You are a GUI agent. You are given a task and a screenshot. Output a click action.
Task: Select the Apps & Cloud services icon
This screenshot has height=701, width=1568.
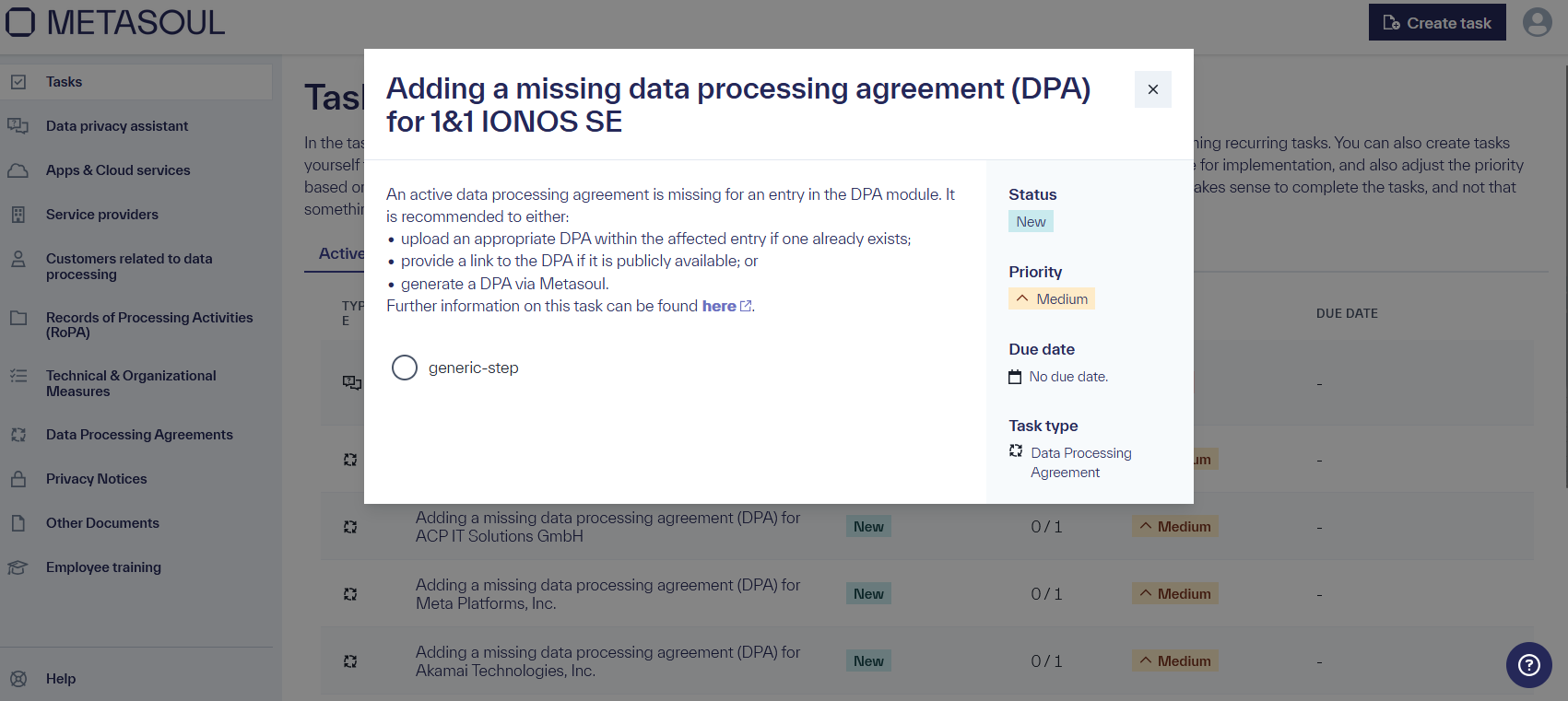(x=18, y=169)
